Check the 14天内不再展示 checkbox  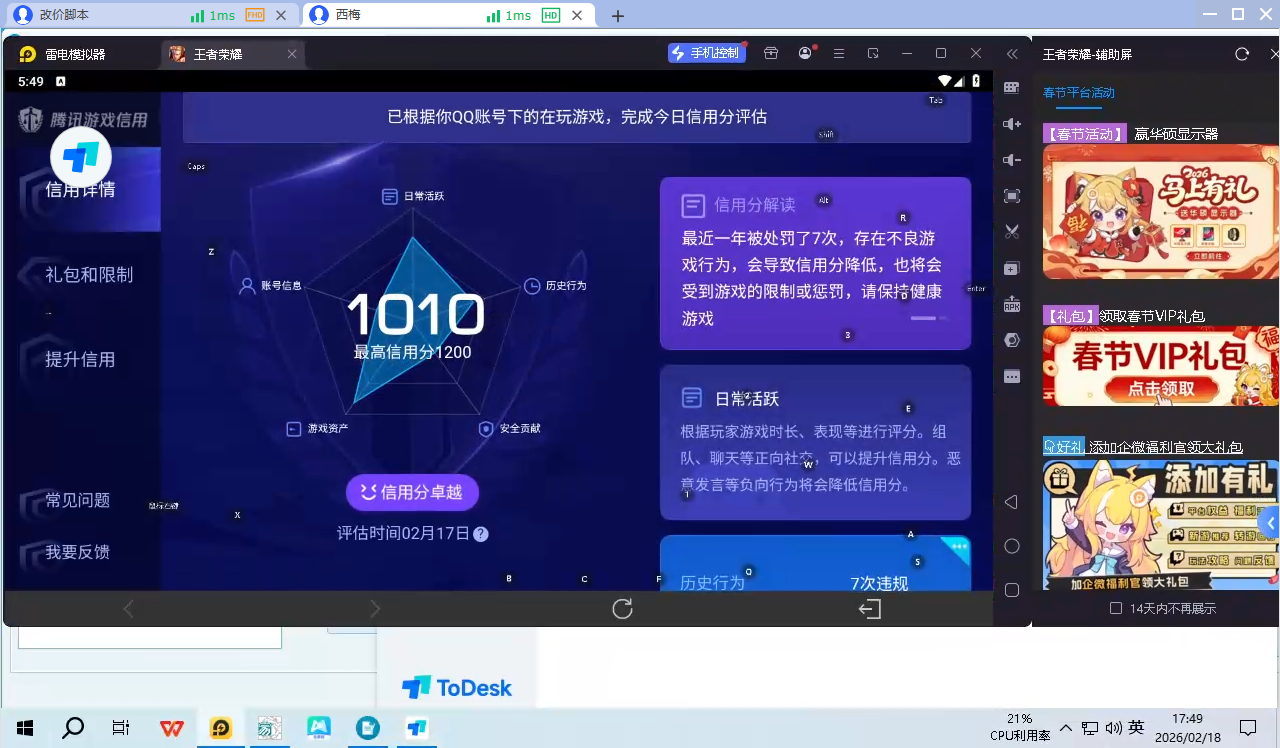[1116, 607]
